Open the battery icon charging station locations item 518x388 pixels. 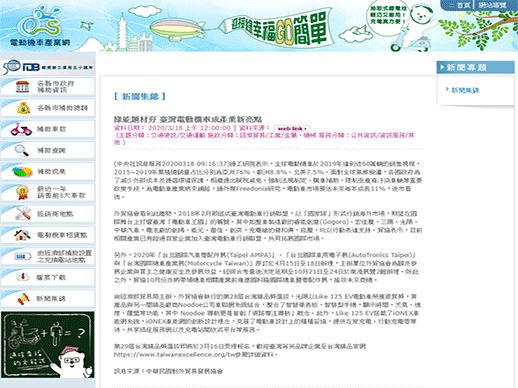click(x=48, y=256)
